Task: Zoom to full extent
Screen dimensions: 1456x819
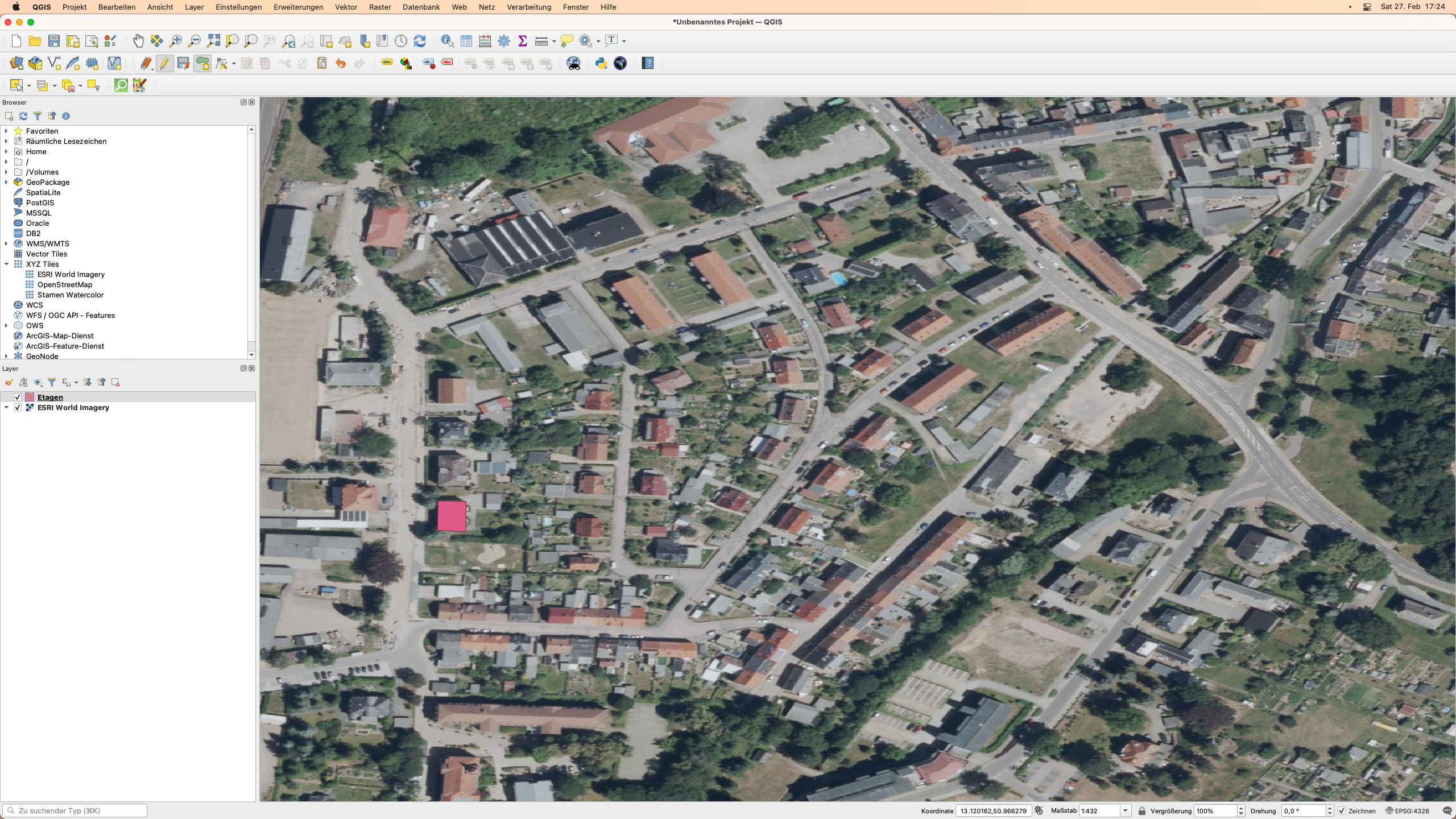Action: (213, 41)
